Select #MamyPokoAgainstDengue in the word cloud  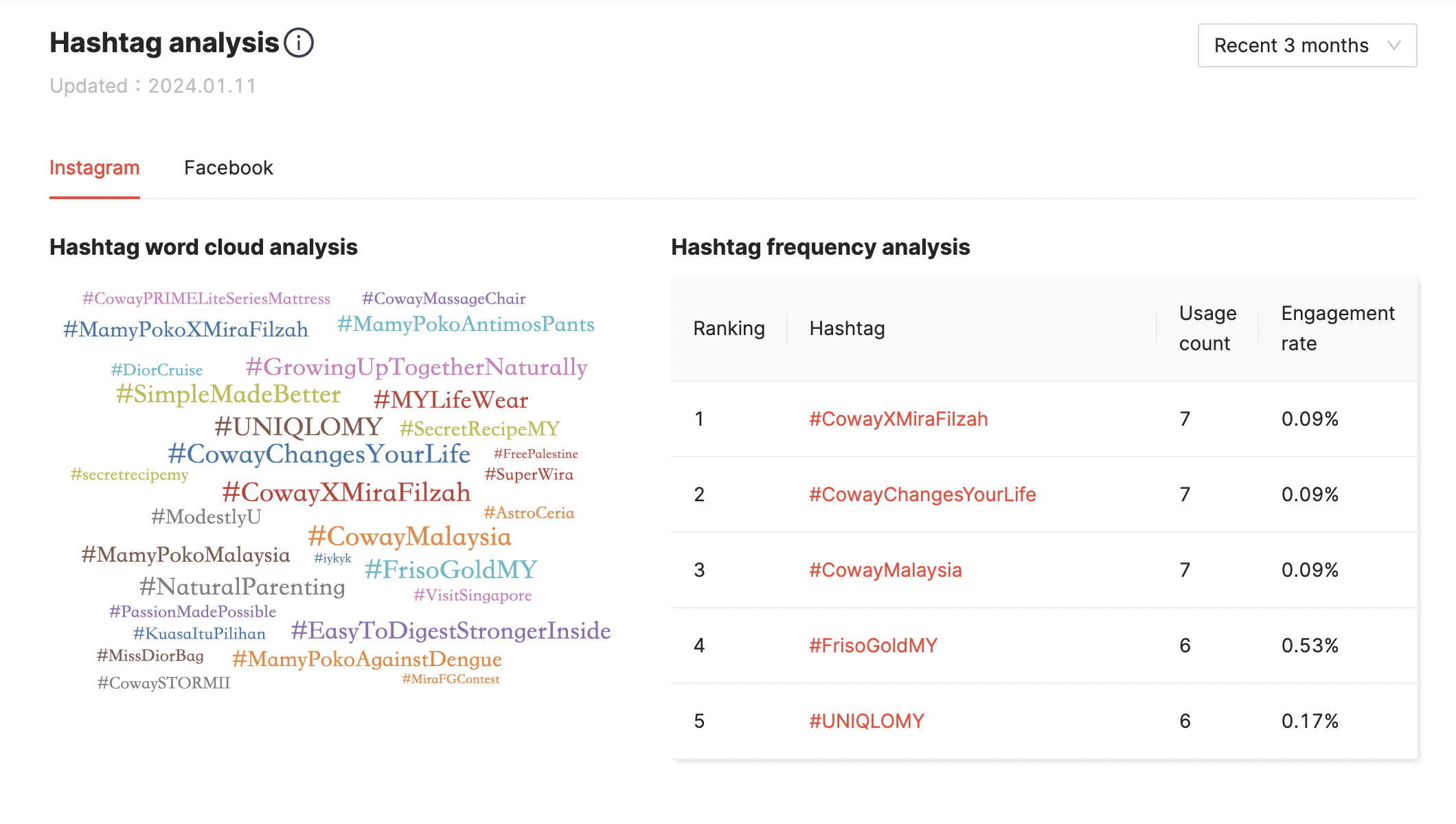point(367,659)
